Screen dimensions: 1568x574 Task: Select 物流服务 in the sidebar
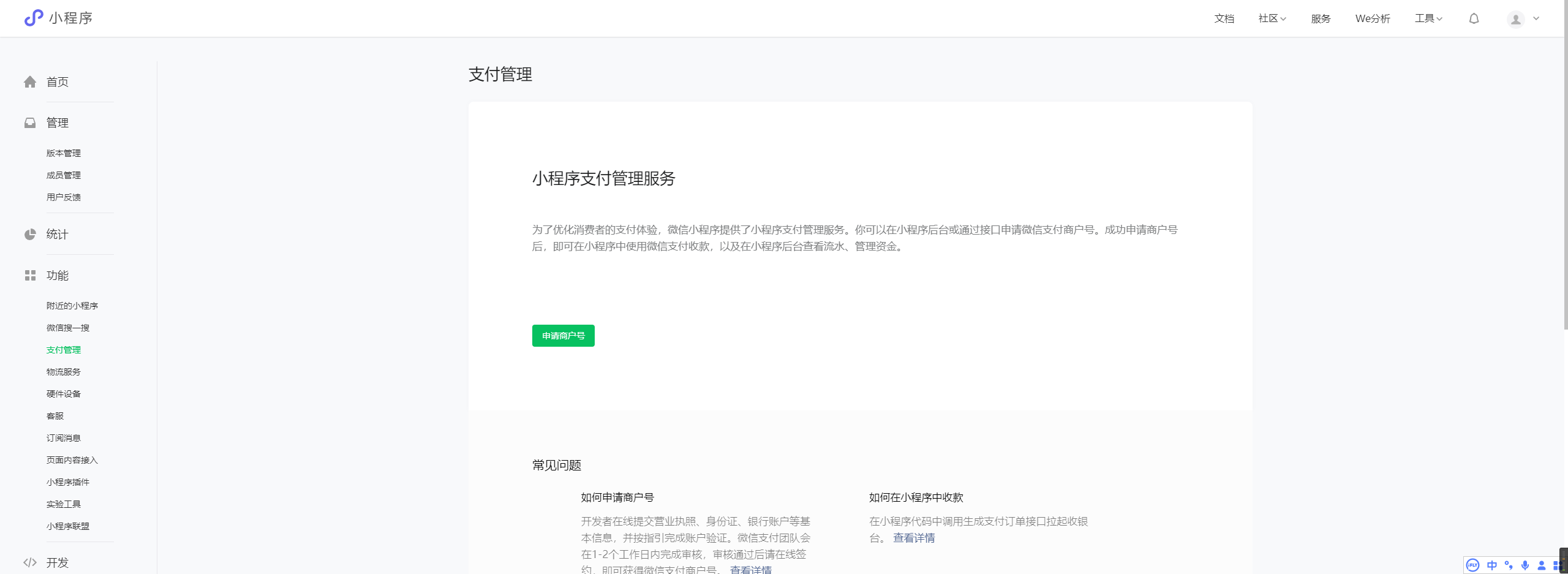[64, 372]
